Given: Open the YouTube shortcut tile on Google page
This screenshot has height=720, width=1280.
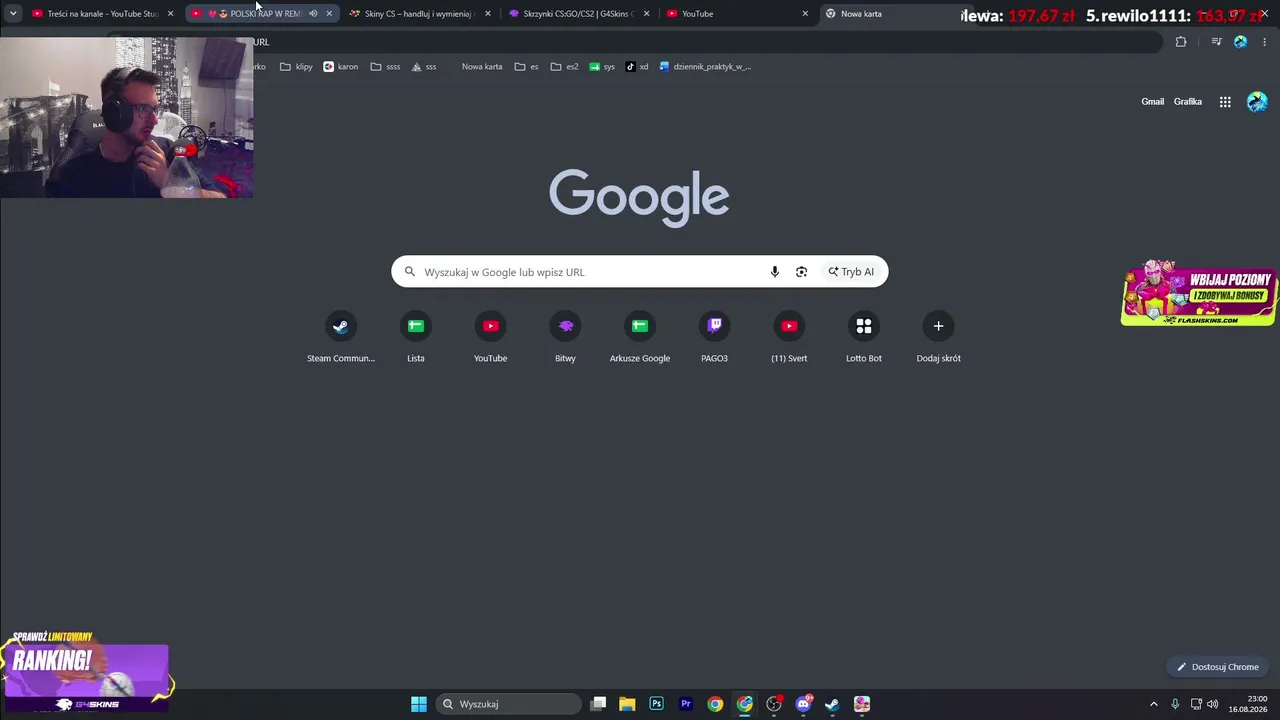Looking at the screenshot, I should pyautogui.click(x=490, y=338).
